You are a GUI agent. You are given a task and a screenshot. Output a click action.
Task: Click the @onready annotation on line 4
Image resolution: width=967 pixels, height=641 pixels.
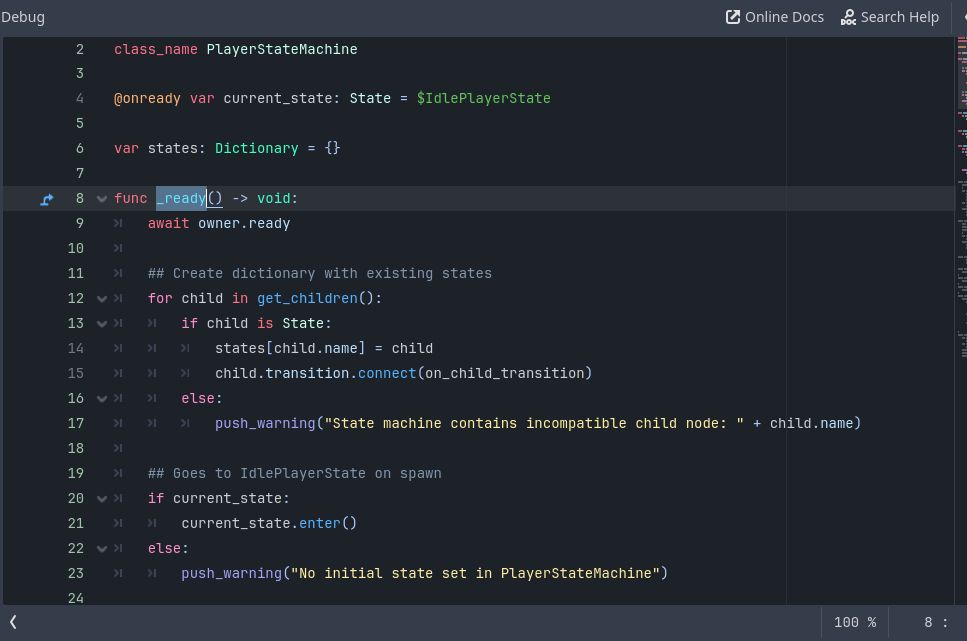(147, 99)
